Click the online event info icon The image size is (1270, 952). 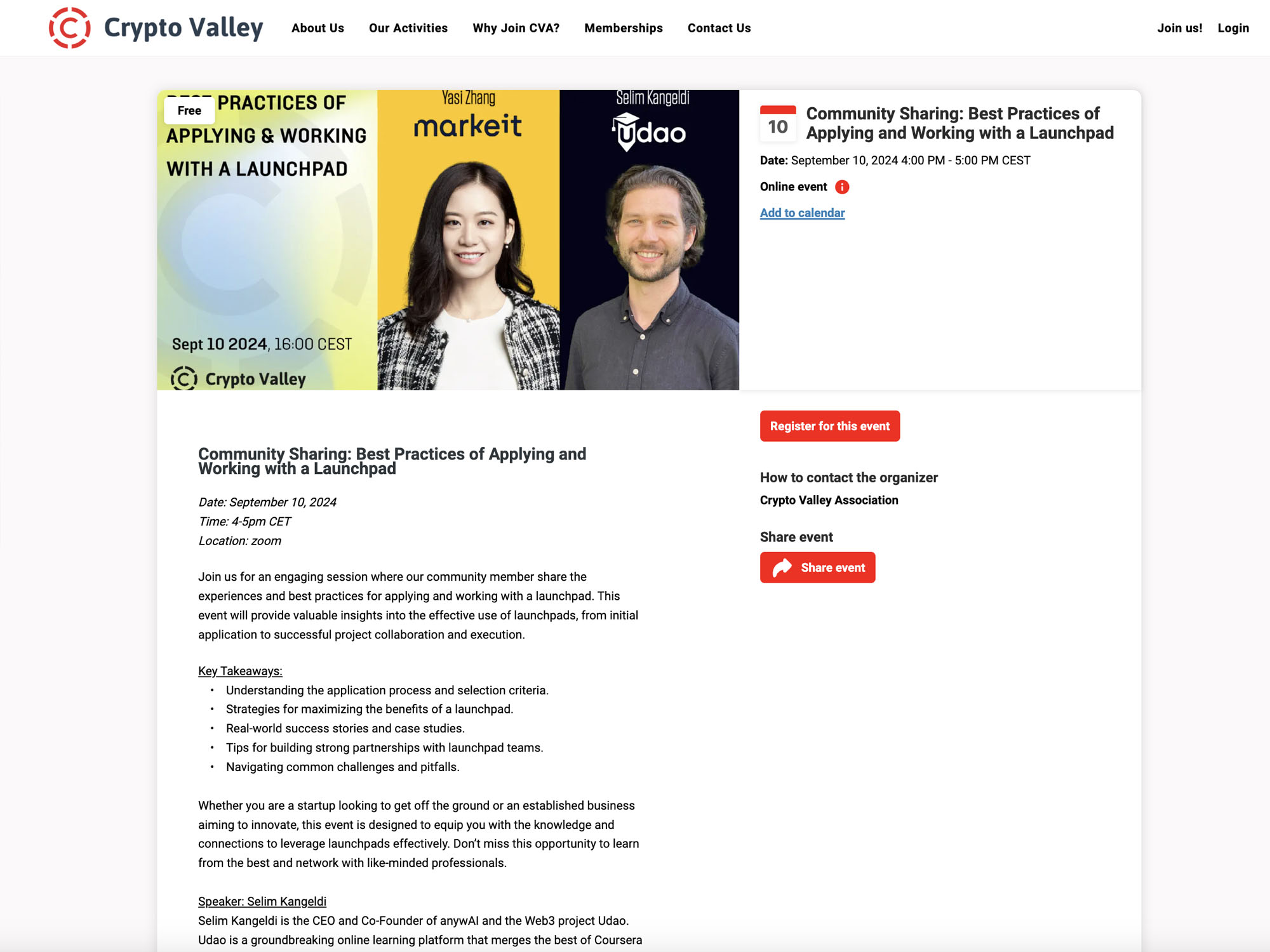tap(843, 186)
